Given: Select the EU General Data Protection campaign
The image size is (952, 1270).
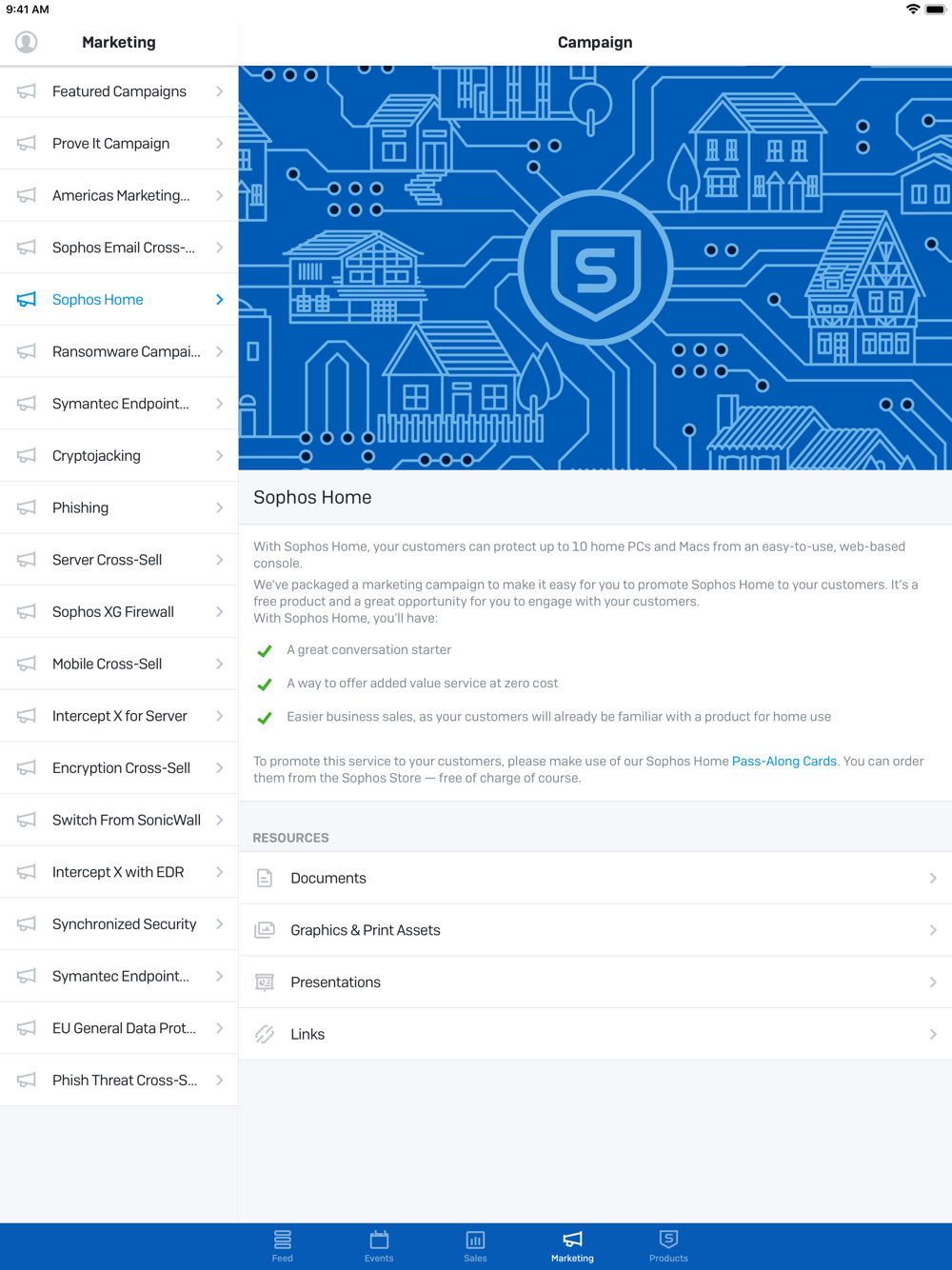Looking at the screenshot, I should pos(119,1028).
